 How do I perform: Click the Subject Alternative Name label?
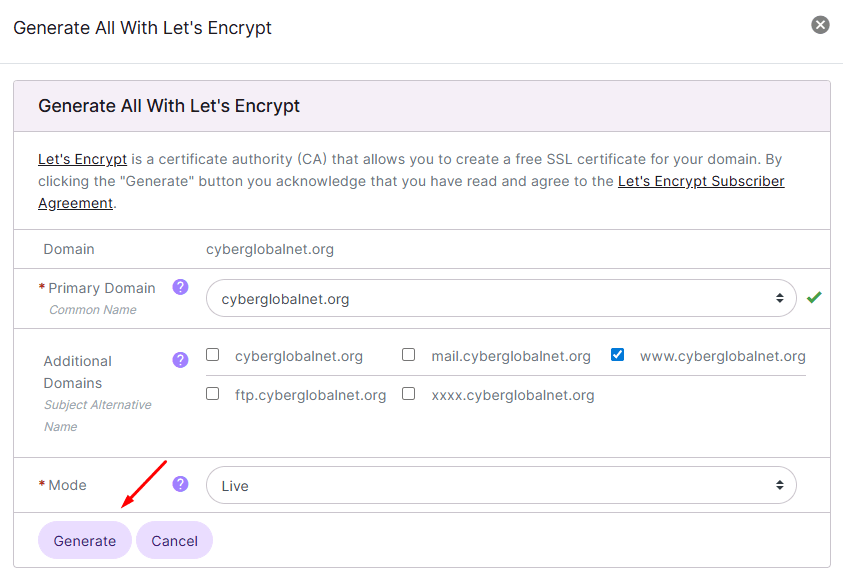[x=97, y=416]
